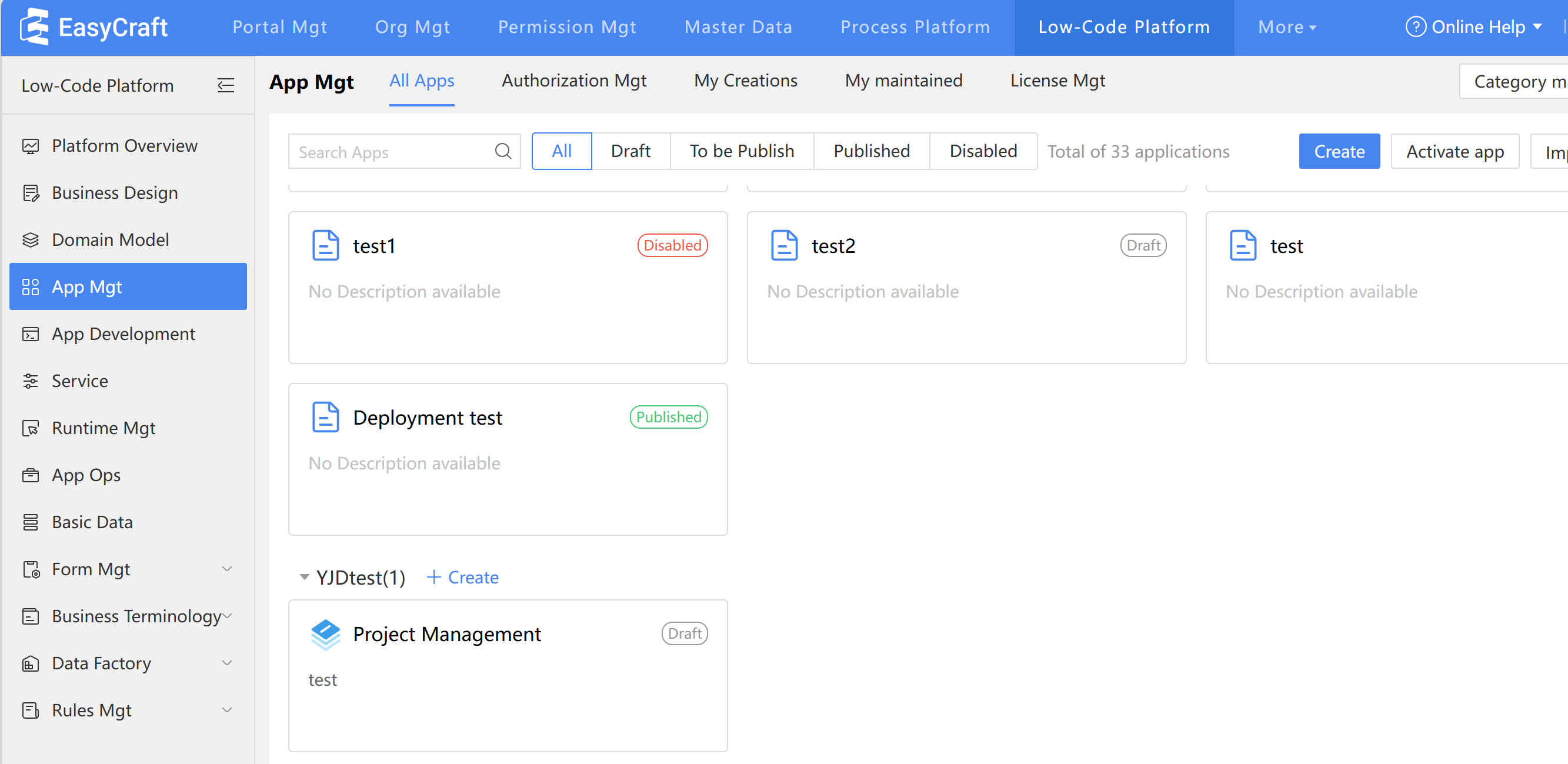Click the search magnifier icon
The image size is (1568, 764).
click(503, 151)
